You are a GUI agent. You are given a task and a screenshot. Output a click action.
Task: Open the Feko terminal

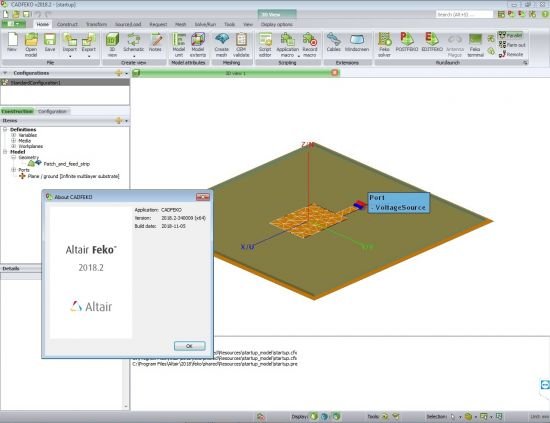[x=475, y=45]
